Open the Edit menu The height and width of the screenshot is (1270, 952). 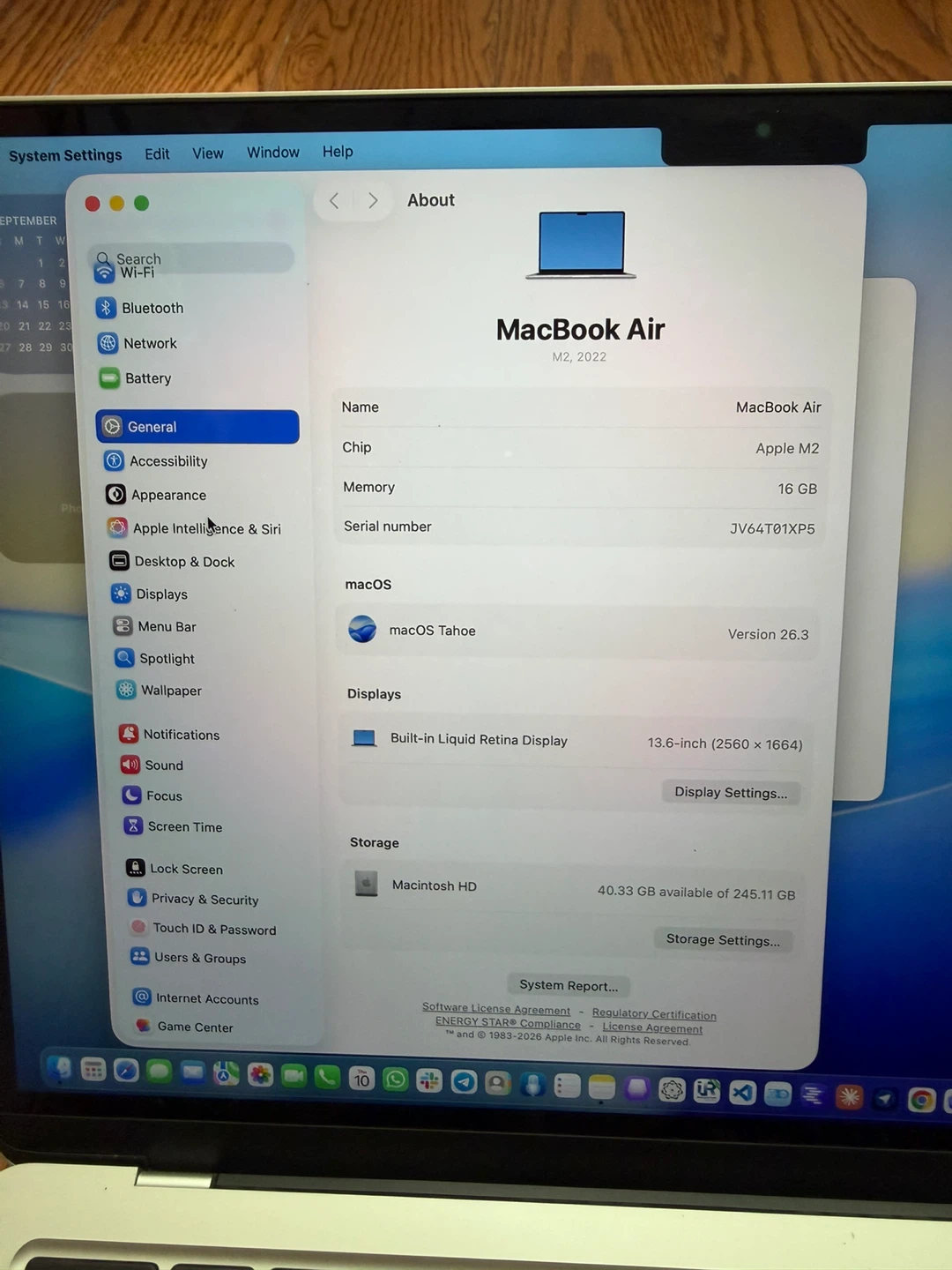tap(157, 153)
